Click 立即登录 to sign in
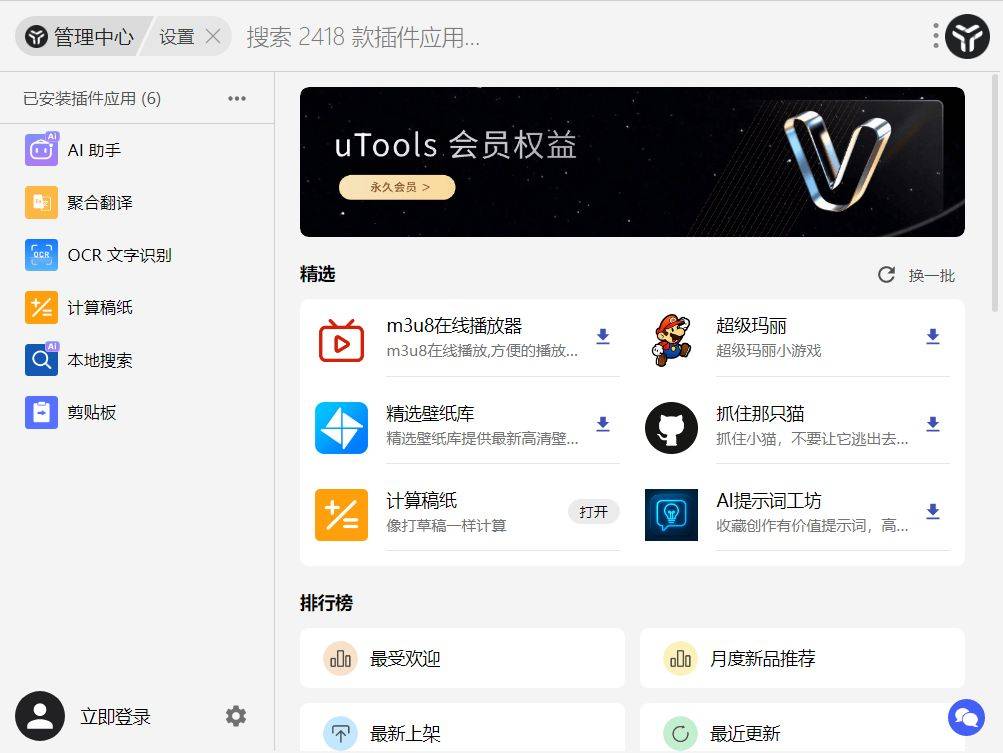 click(115, 717)
